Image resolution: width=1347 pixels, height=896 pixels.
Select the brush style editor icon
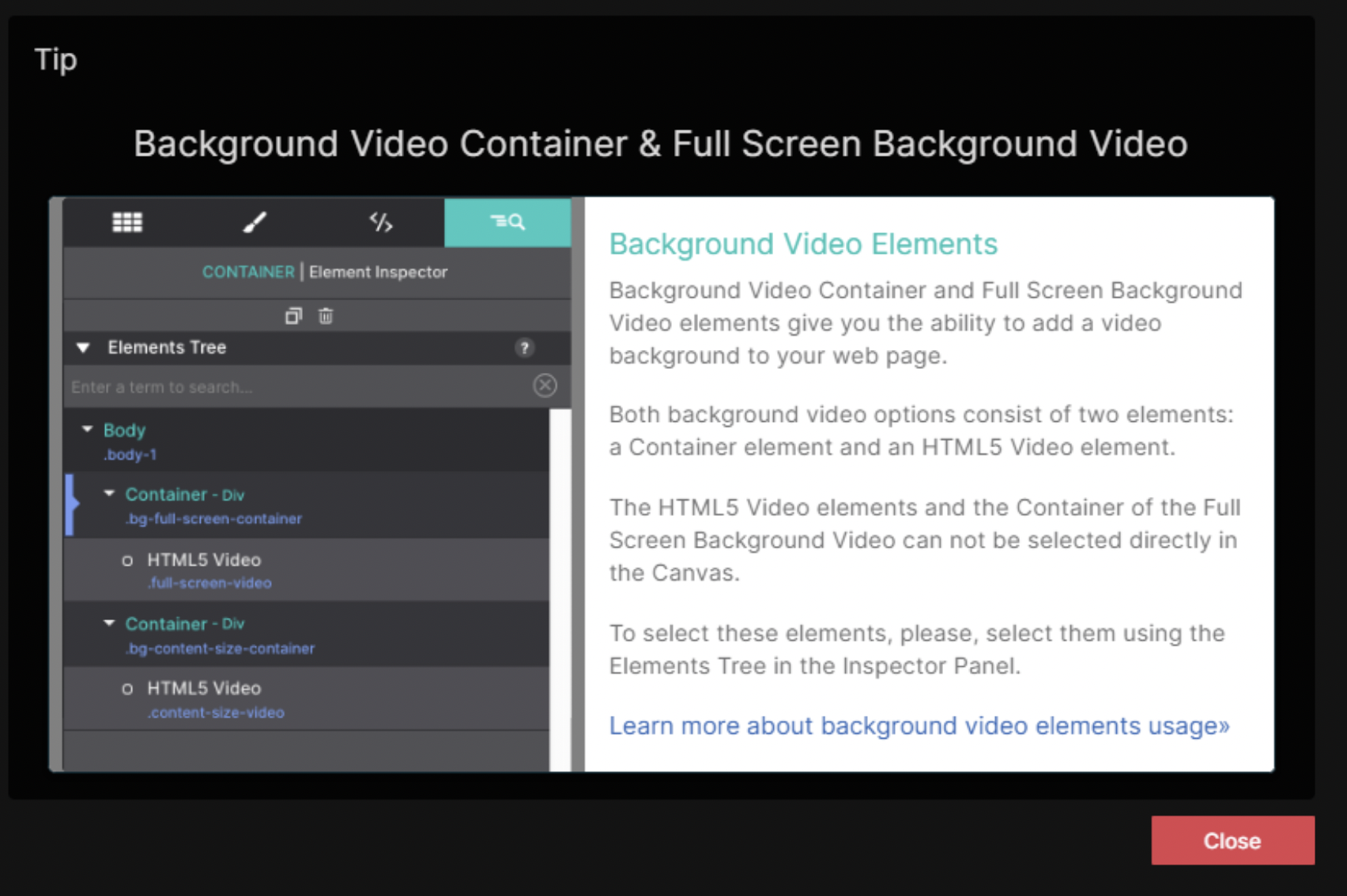pos(254,223)
